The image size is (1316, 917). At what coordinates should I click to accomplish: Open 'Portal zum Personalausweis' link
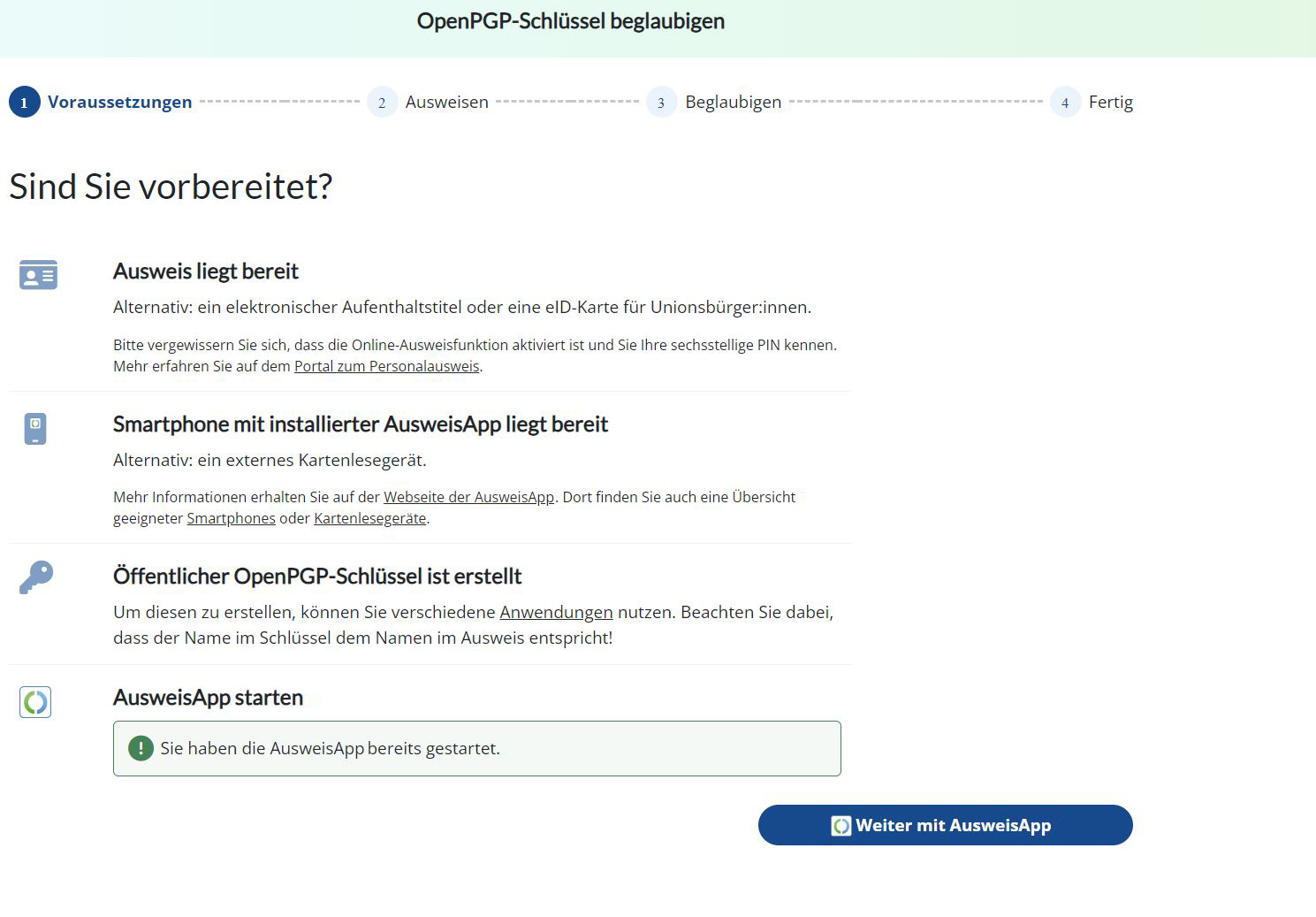coord(386,366)
